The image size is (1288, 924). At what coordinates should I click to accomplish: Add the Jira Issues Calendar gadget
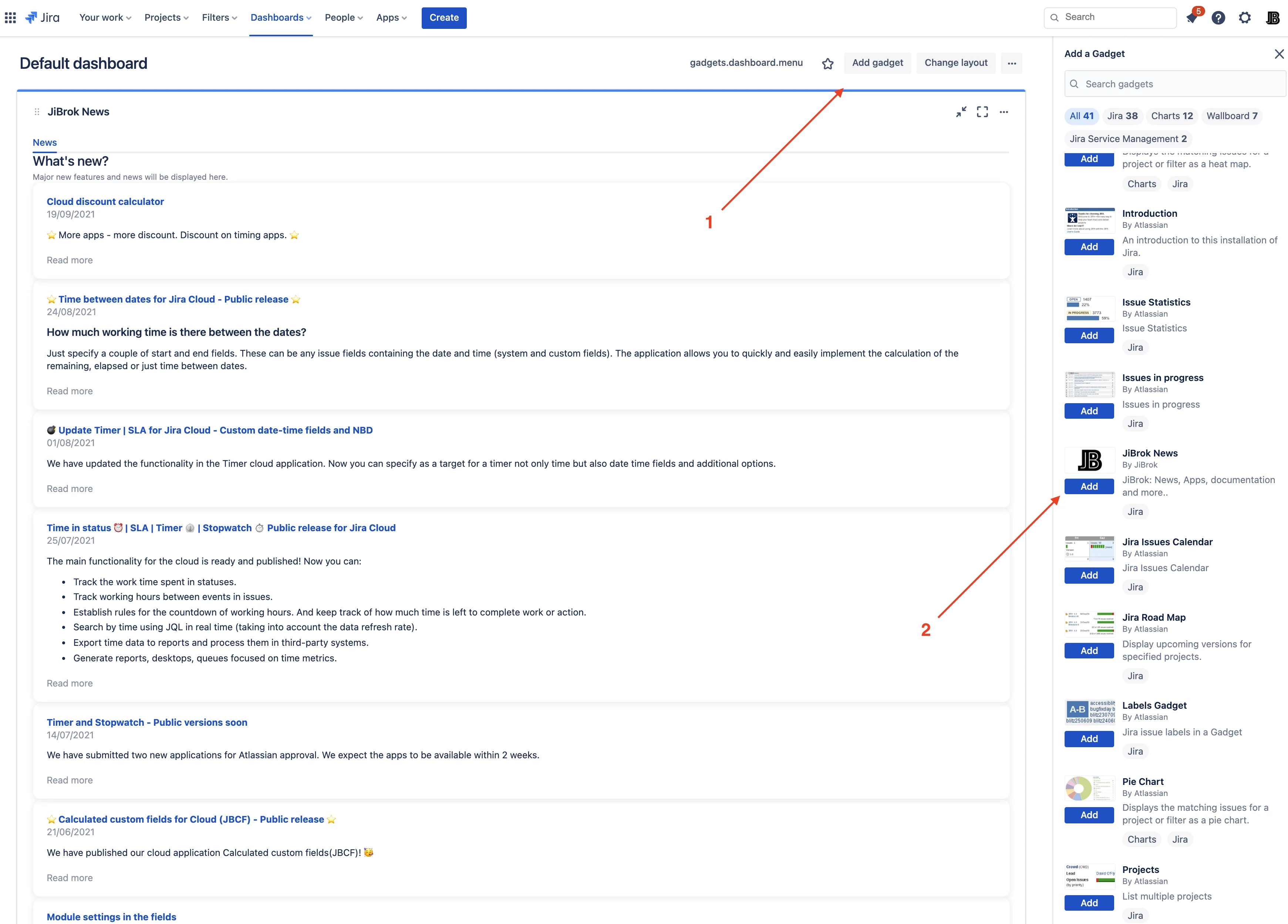[1089, 575]
